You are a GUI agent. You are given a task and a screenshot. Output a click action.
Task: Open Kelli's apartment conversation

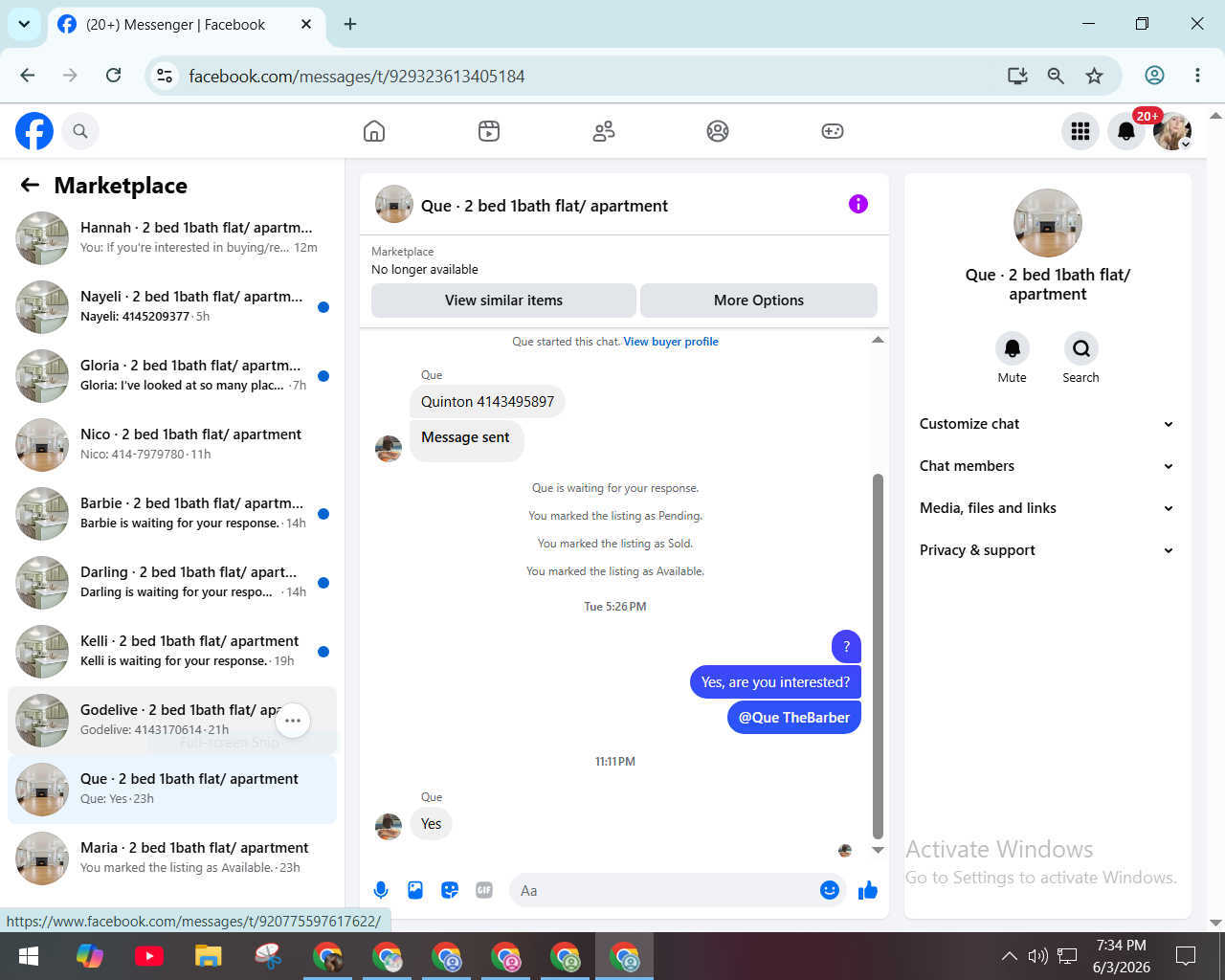(x=172, y=652)
